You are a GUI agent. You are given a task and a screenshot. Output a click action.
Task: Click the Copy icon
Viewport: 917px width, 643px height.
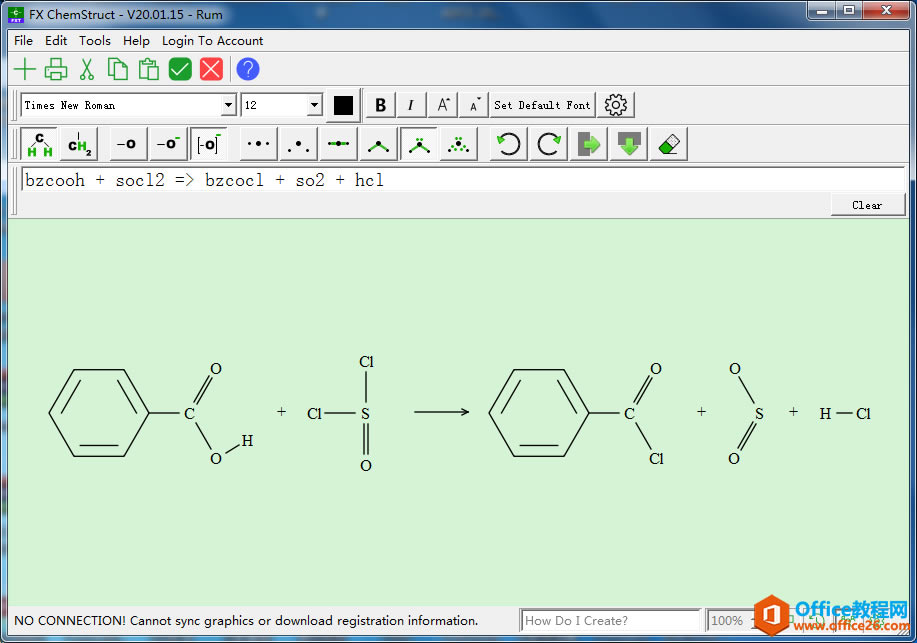point(118,69)
